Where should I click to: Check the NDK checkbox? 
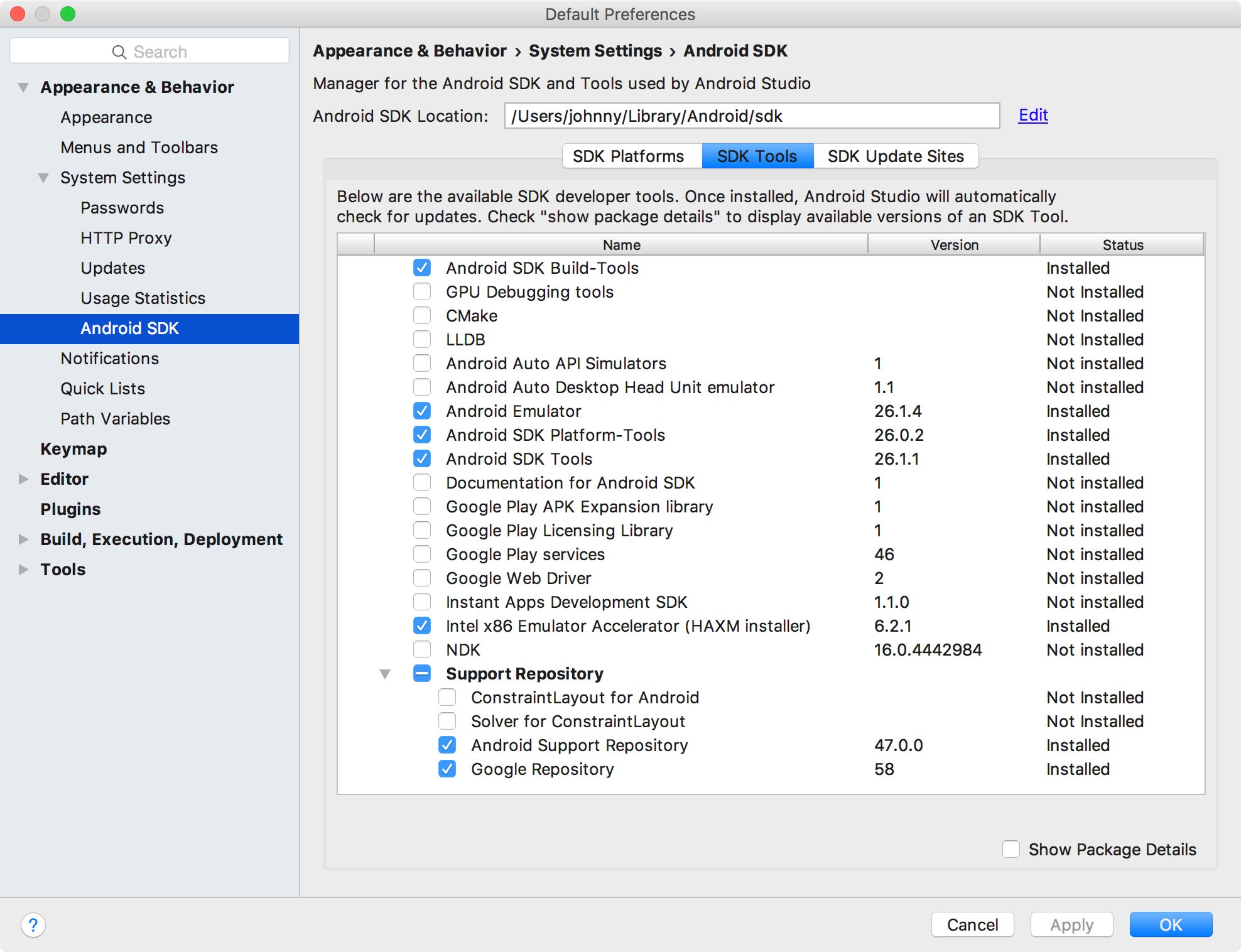(x=422, y=650)
